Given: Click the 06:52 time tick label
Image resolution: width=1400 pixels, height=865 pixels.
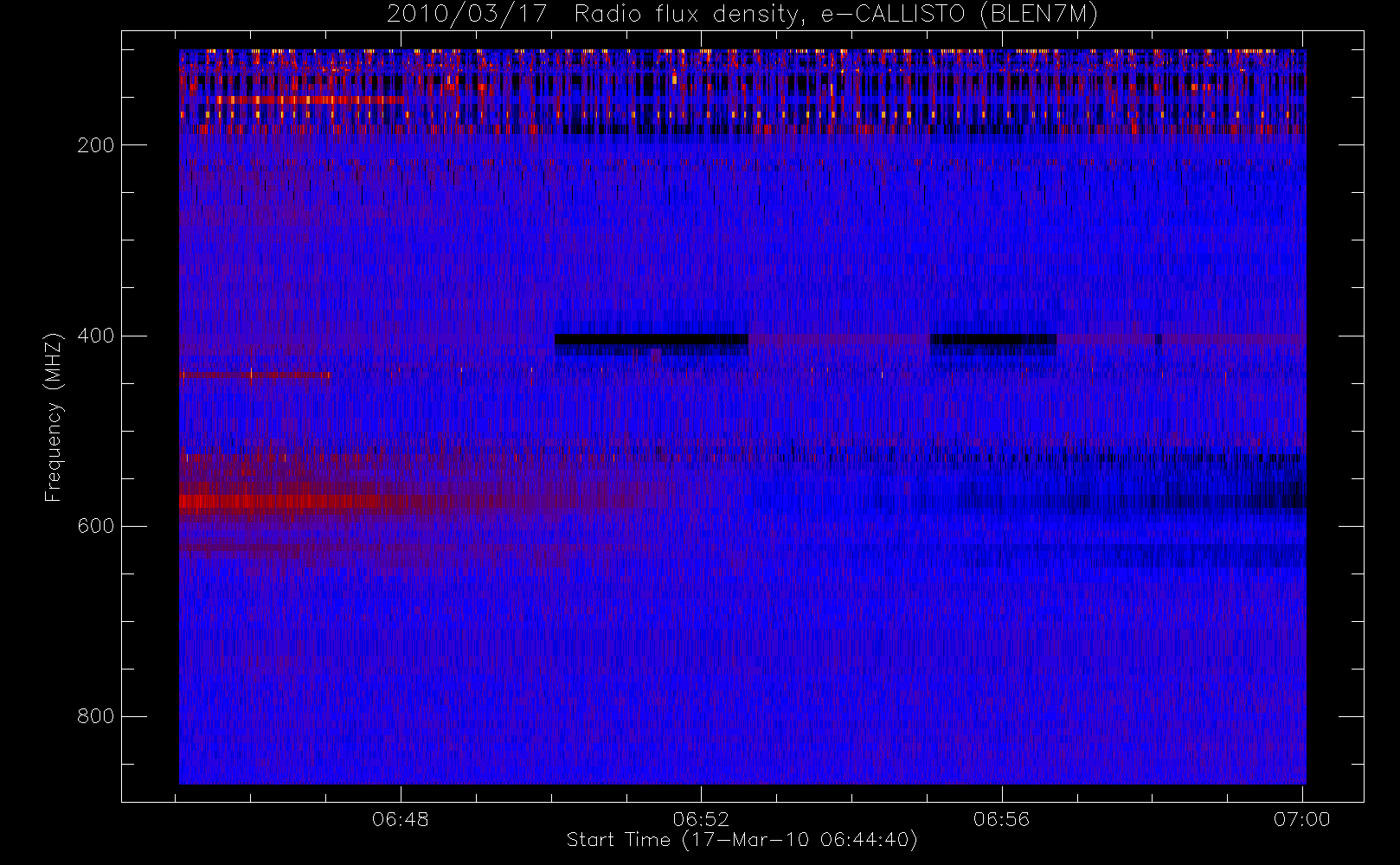Looking at the screenshot, I should click(701, 819).
